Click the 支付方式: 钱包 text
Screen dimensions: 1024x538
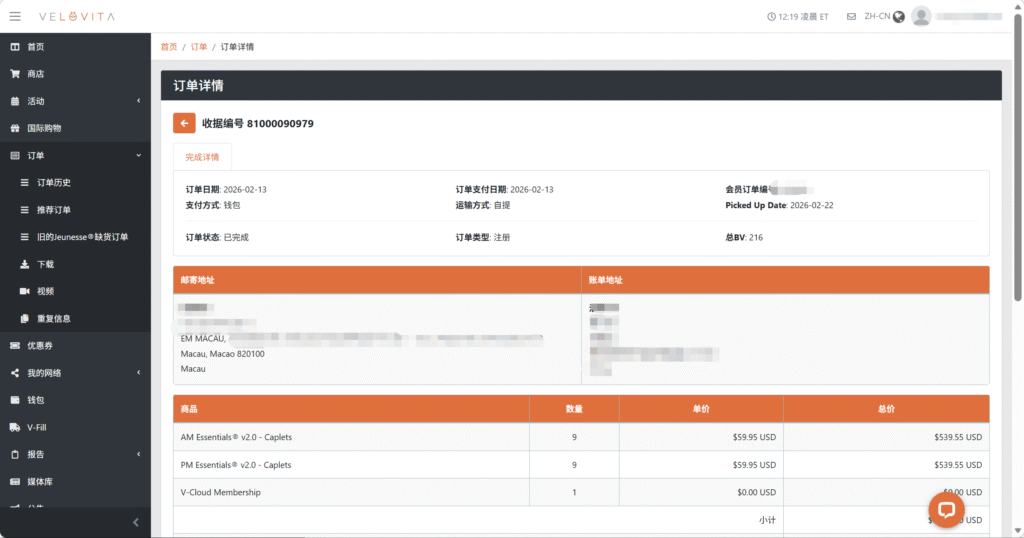213,205
